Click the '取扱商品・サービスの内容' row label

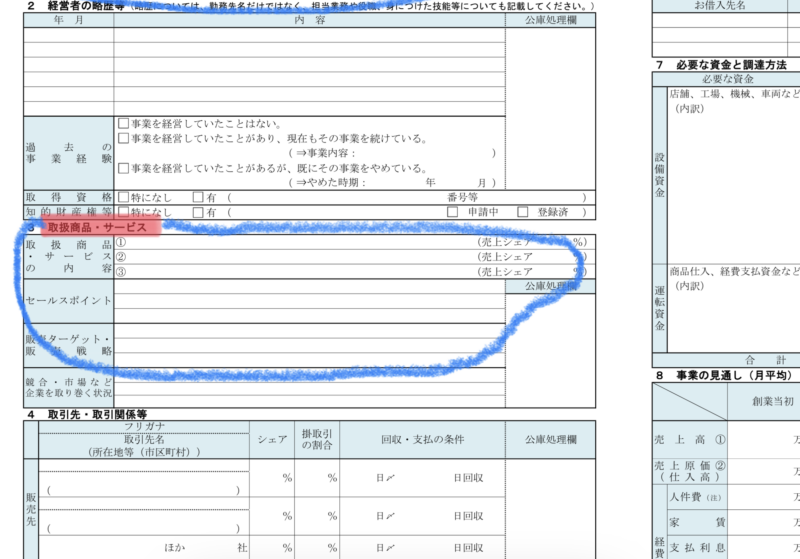(68, 257)
